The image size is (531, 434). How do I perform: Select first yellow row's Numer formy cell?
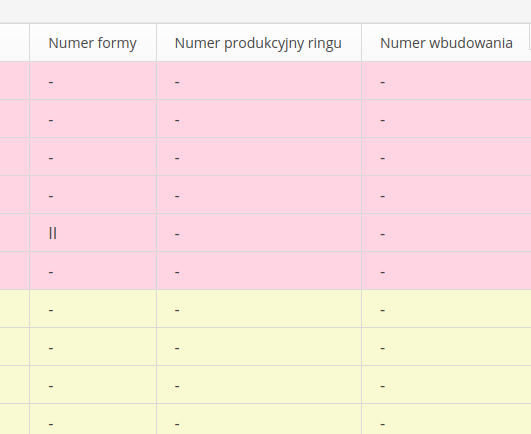click(x=93, y=308)
